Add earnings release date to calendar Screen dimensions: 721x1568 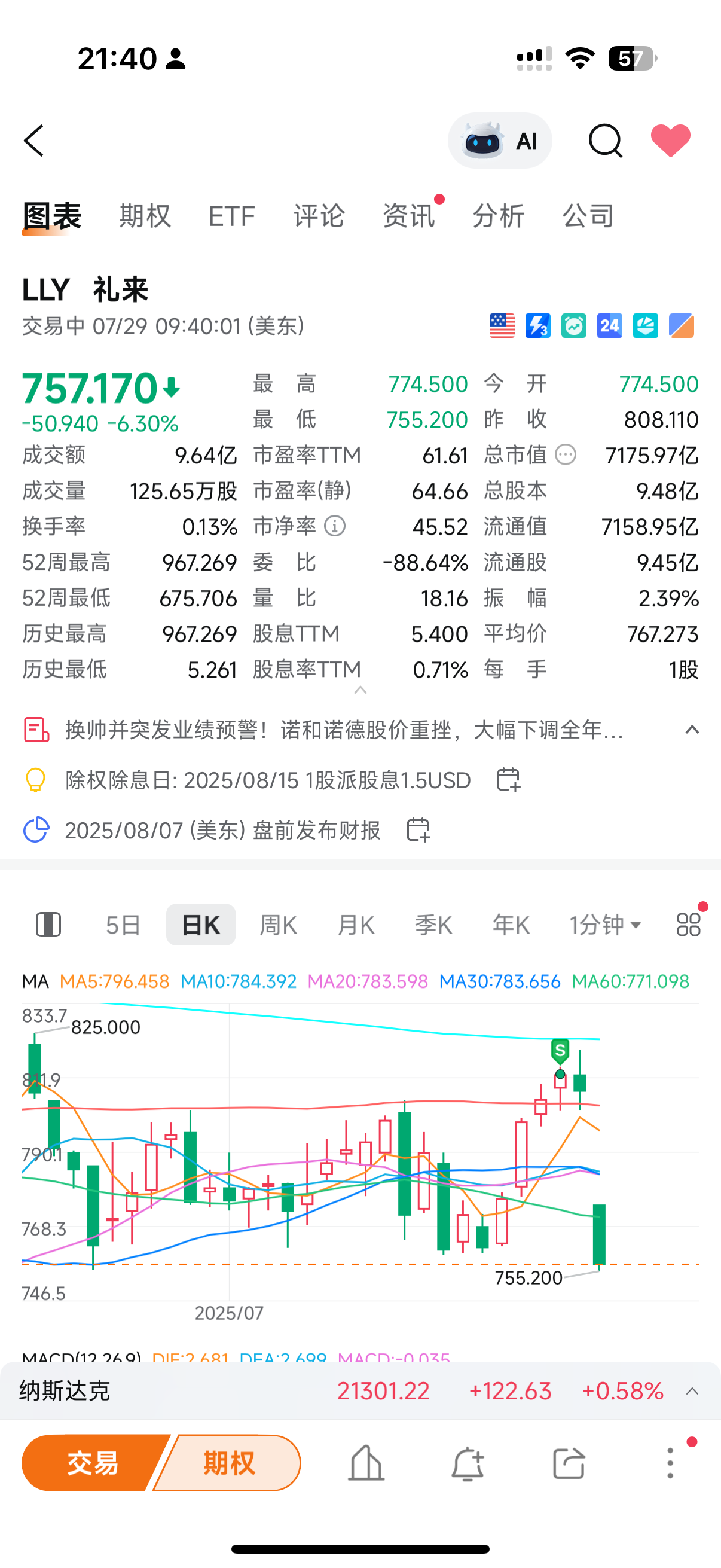tap(418, 829)
